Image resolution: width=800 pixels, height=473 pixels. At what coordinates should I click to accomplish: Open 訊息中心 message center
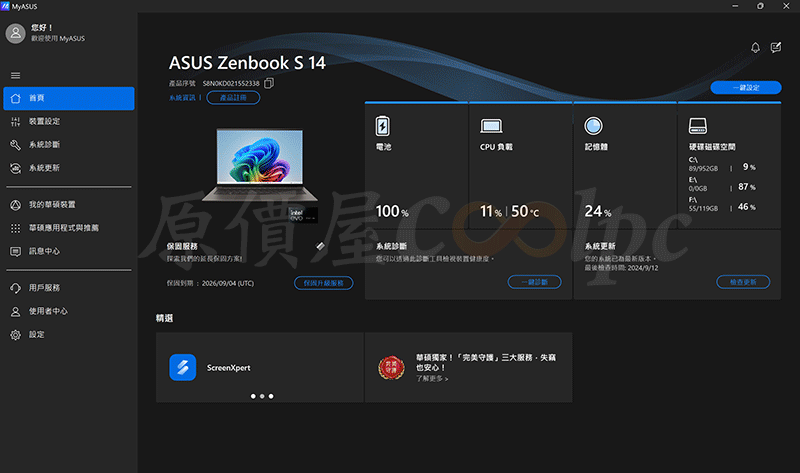click(x=69, y=252)
